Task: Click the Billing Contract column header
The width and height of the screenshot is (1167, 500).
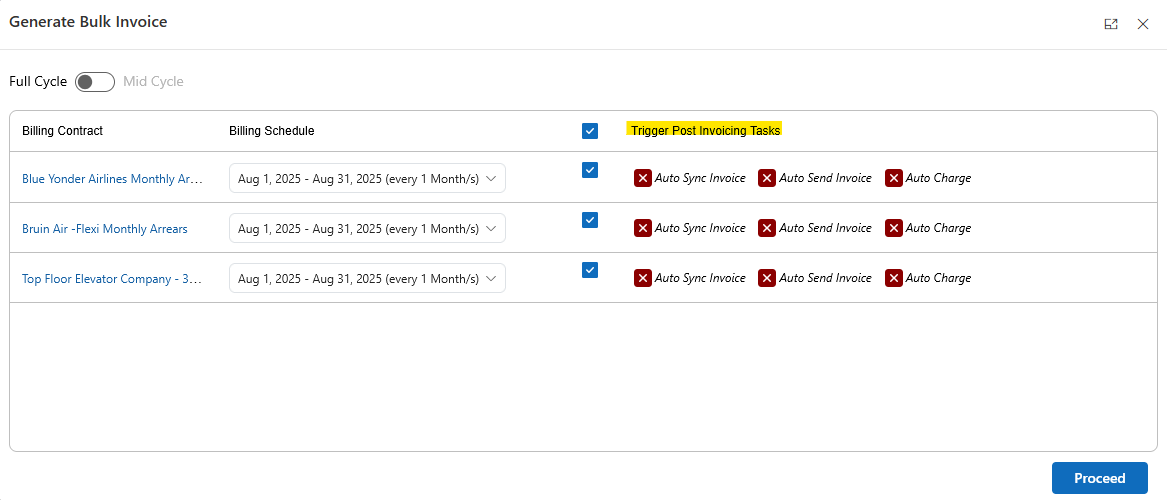Action: [x=63, y=131]
